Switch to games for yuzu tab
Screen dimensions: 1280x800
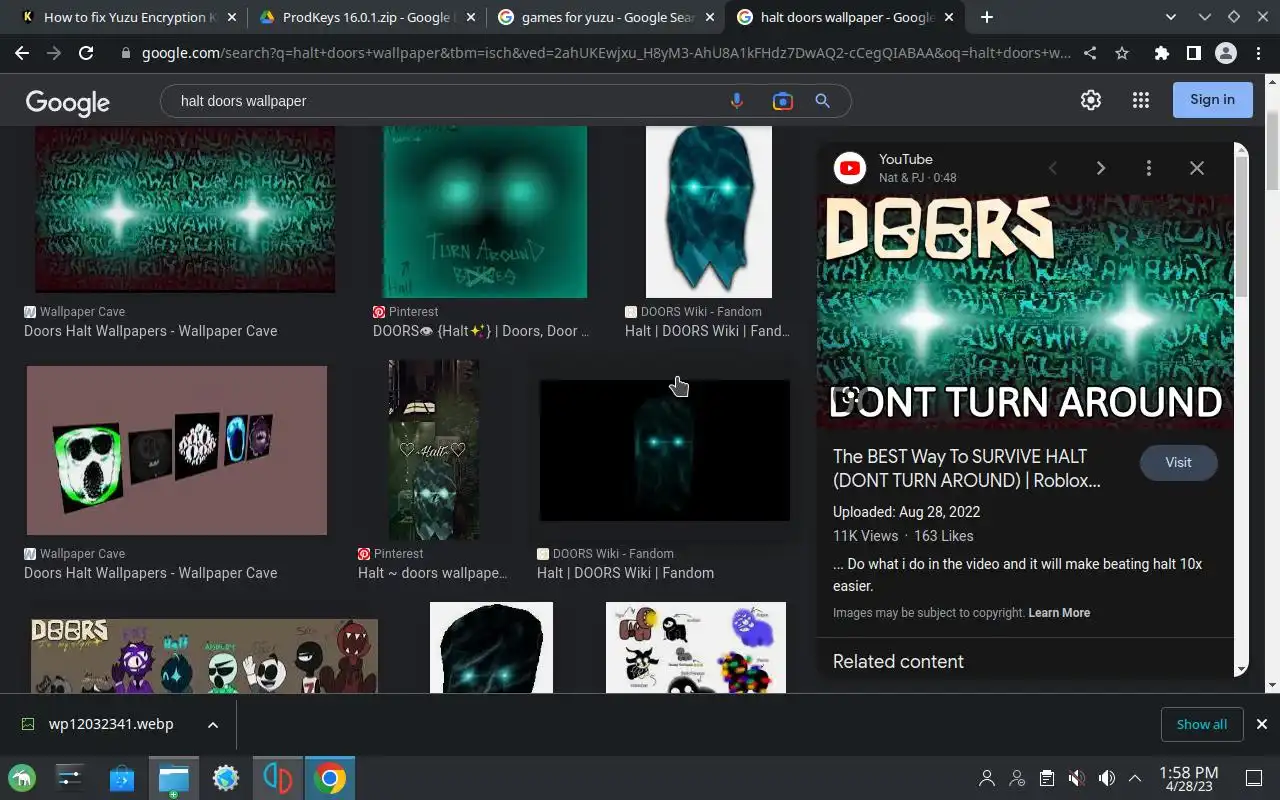[x=604, y=17]
